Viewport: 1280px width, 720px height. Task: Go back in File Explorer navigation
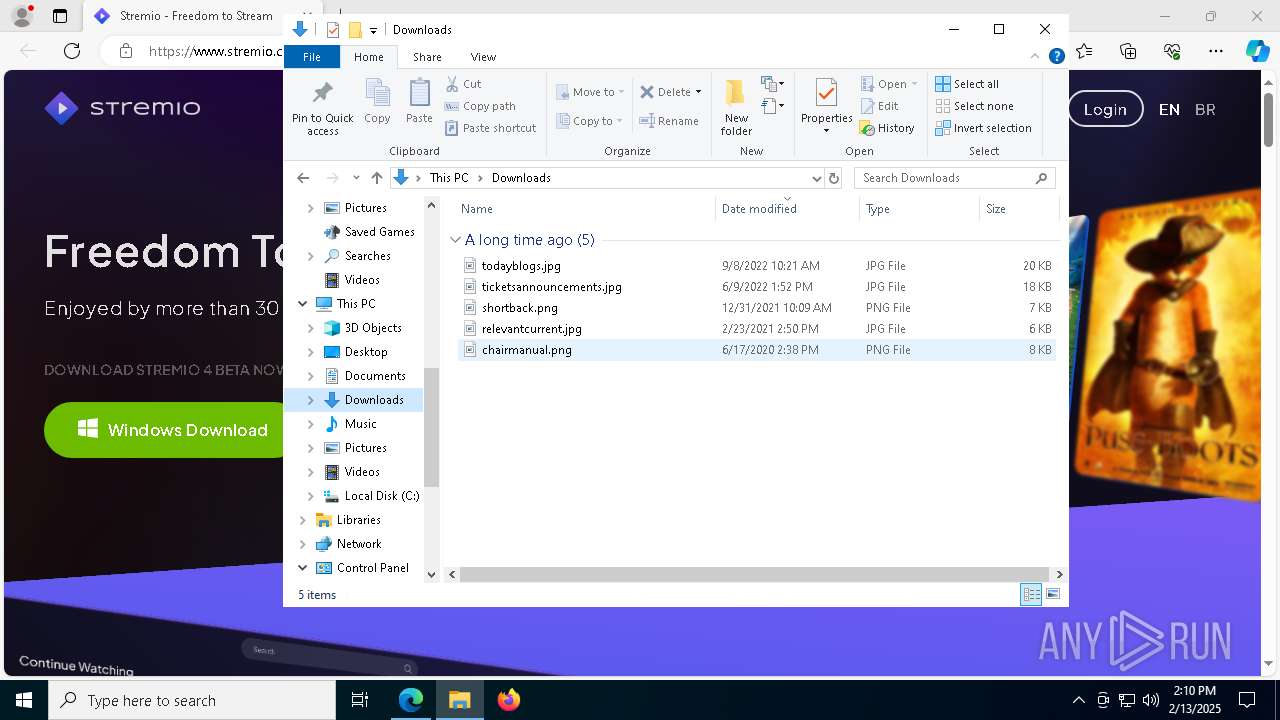pos(303,178)
